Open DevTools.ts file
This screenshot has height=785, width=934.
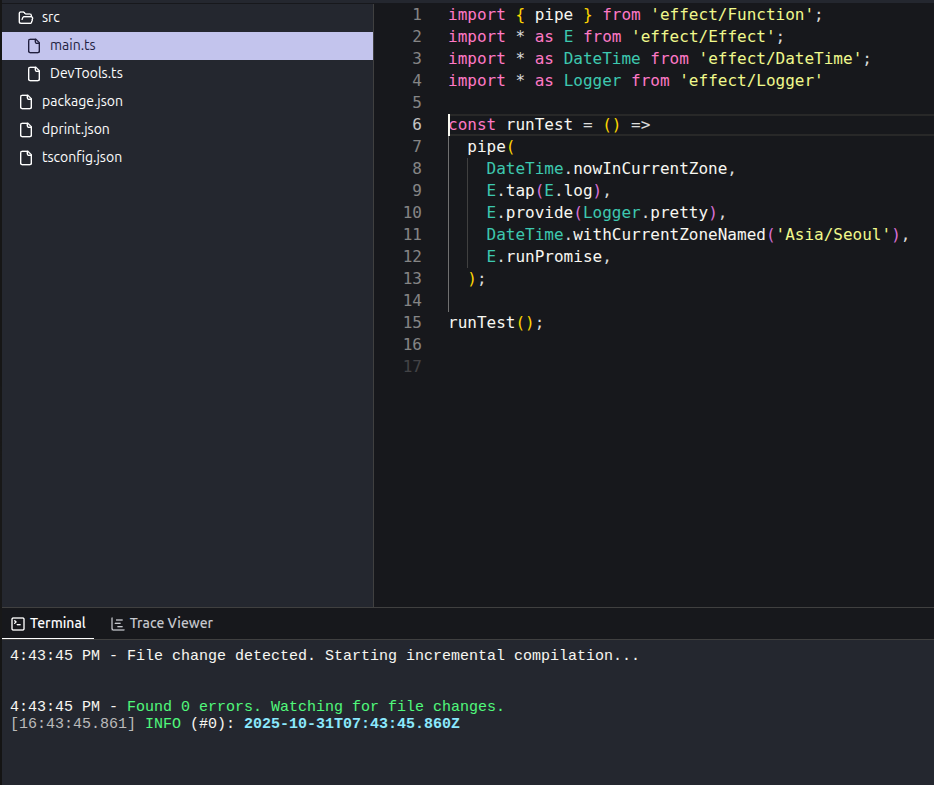click(187, 73)
